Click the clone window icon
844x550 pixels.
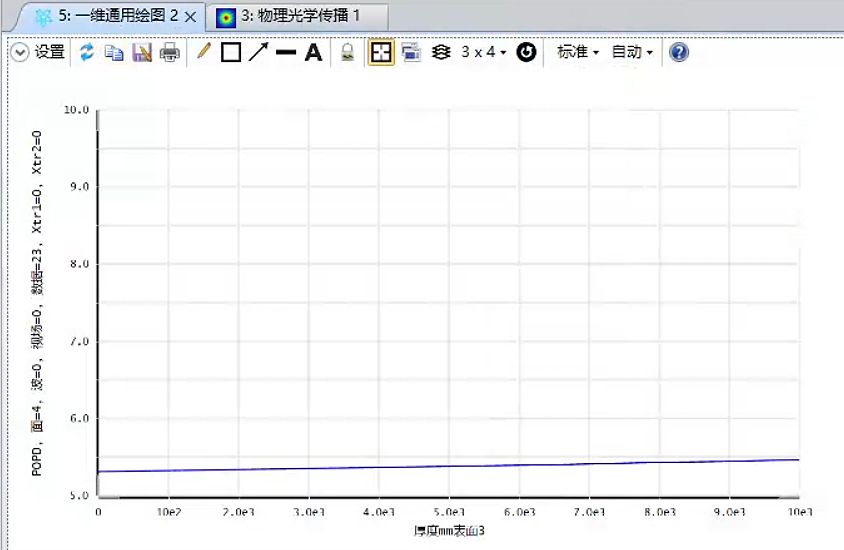411,52
